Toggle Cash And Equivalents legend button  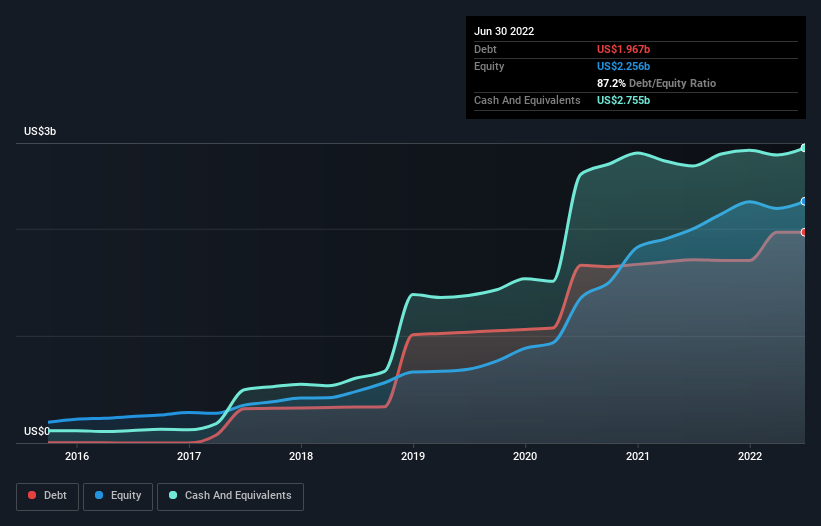[x=230, y=496]
